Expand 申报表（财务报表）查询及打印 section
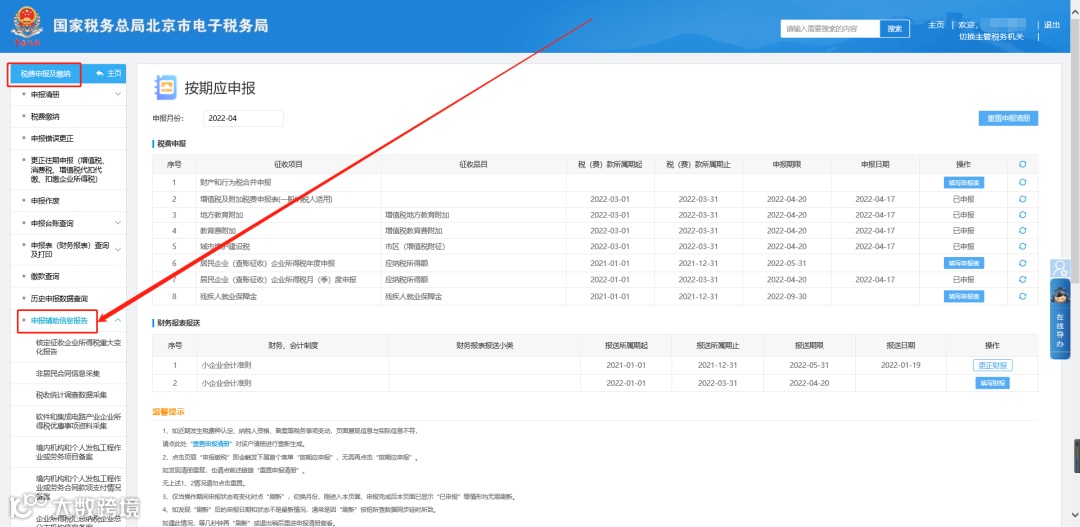1080x527 pixels. click(118, 249)
